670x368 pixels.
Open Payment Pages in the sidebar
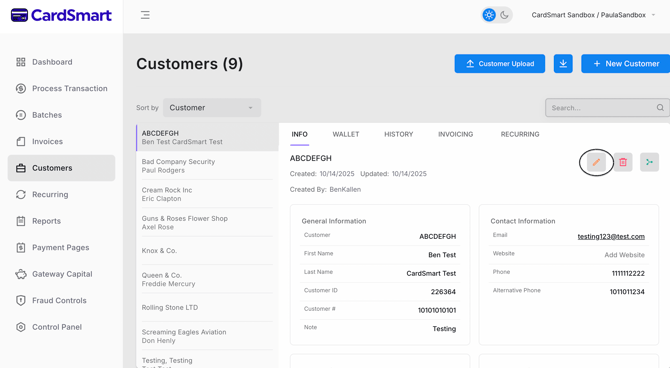61,247
